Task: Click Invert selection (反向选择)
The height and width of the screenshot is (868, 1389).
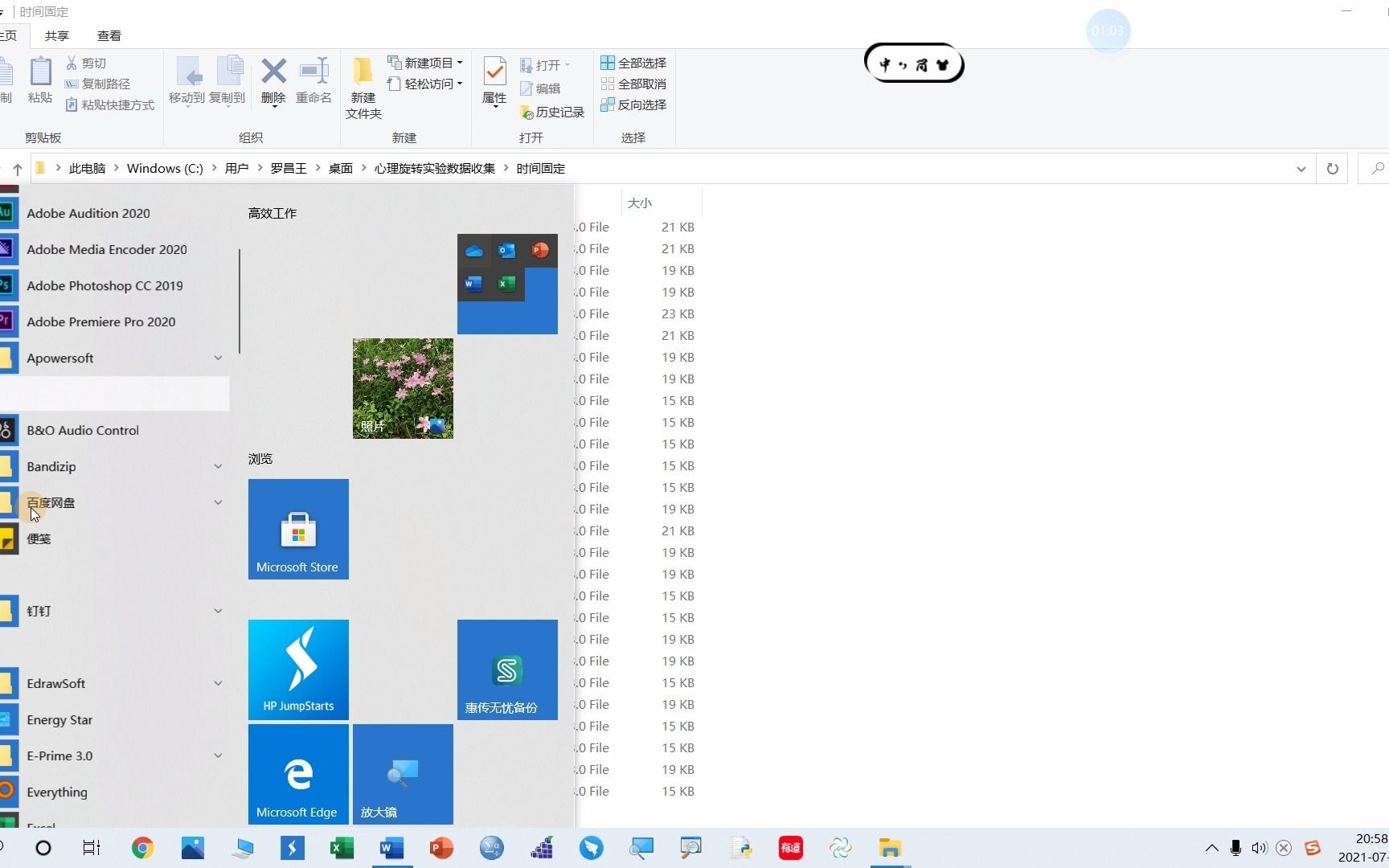Action: pyautogui.click(x=633, y=104)
